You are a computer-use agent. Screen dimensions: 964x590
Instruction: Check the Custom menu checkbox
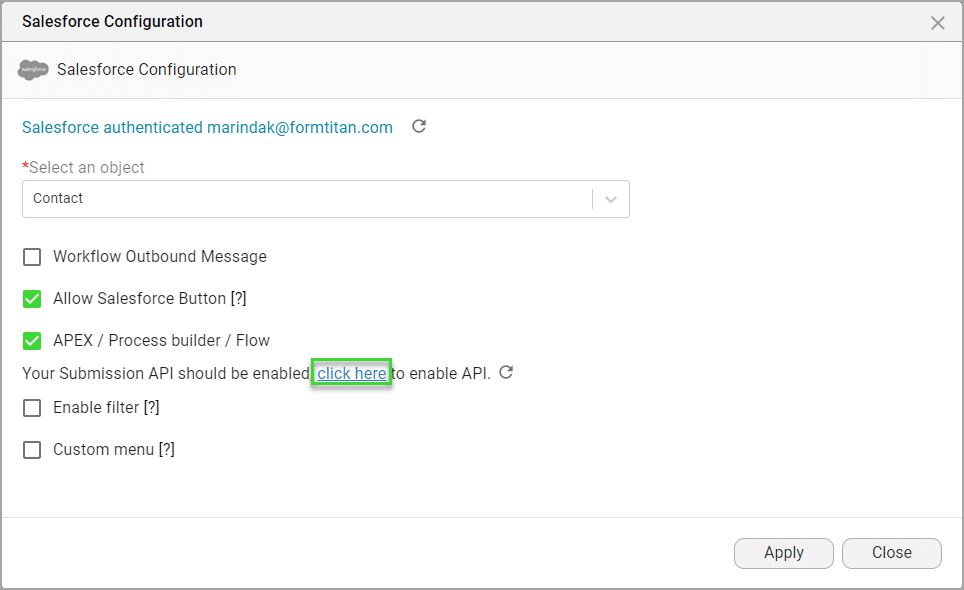[33, 450]
